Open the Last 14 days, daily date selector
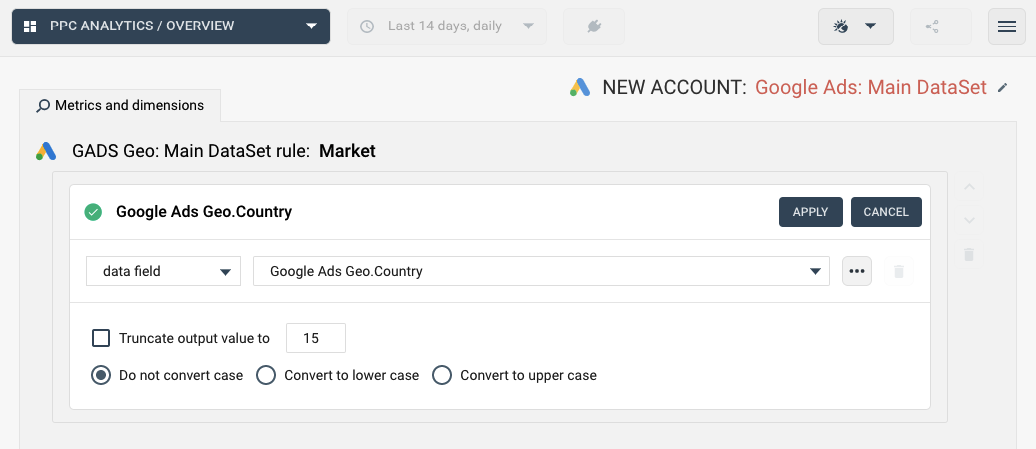 coord(447,26)
